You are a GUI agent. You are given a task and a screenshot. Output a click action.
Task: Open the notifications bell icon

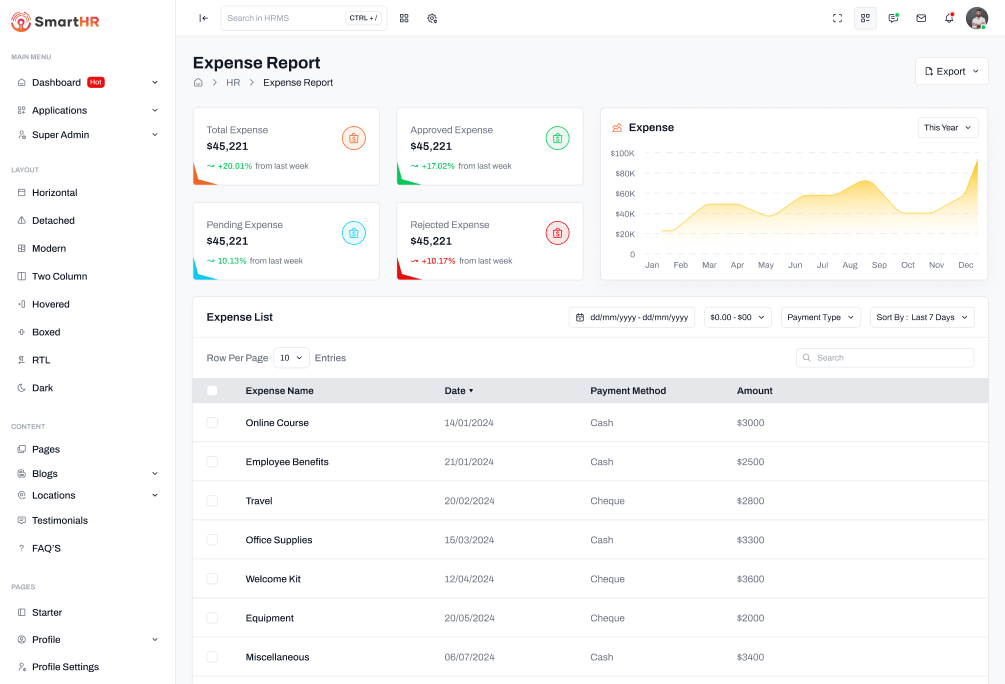click(x=949, y=18)
